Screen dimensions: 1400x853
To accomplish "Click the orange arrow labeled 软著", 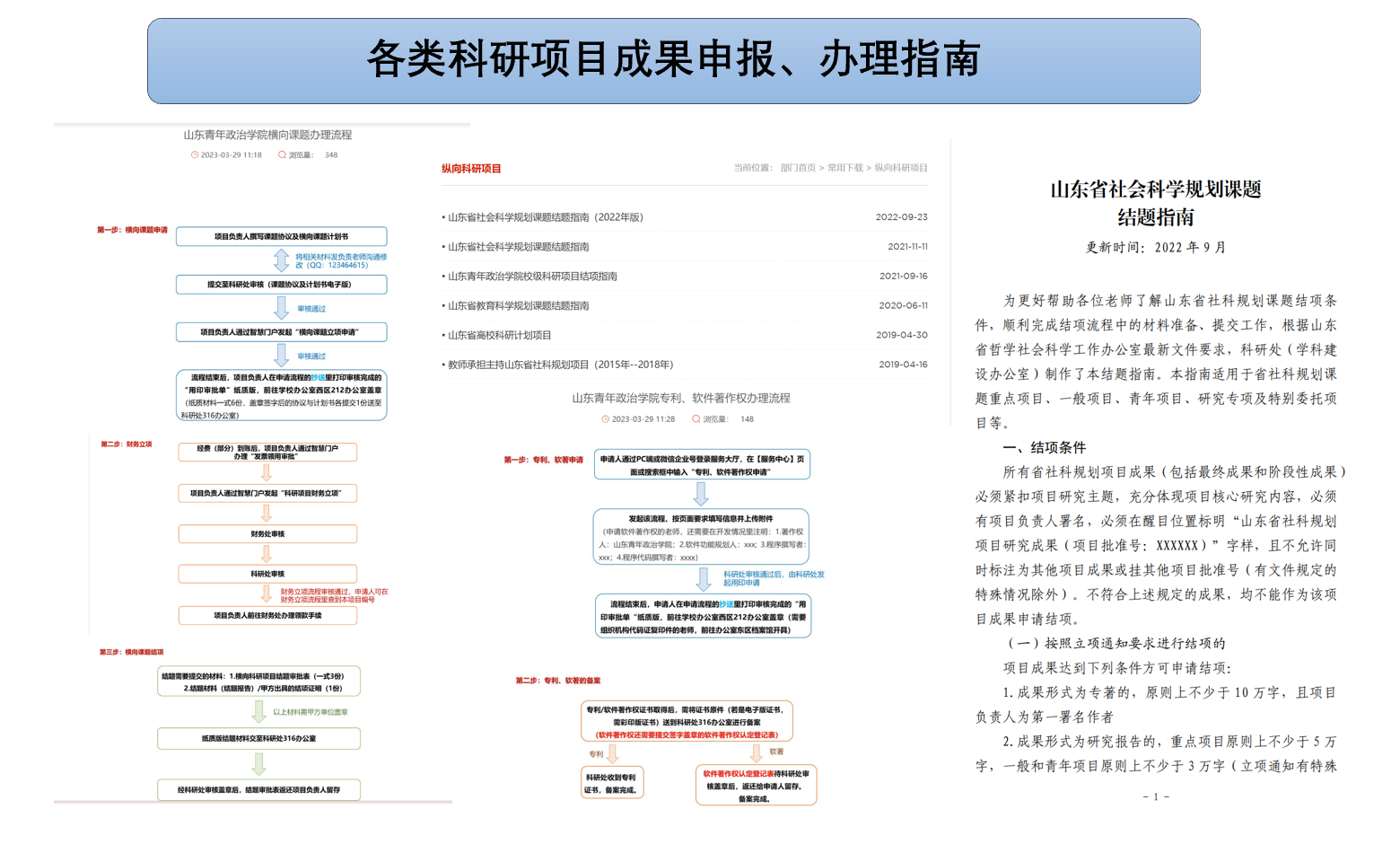I will pos(756,752).
